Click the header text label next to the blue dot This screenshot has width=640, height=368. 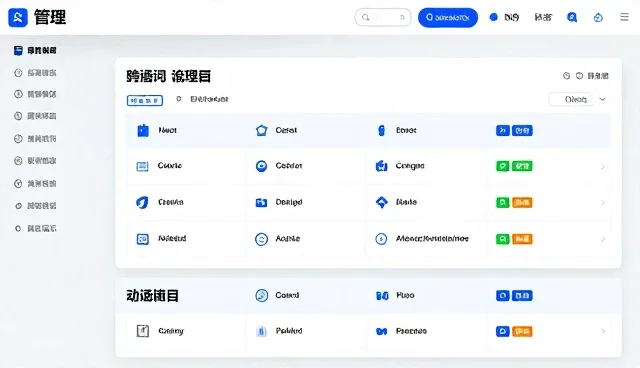coord(511,17)
